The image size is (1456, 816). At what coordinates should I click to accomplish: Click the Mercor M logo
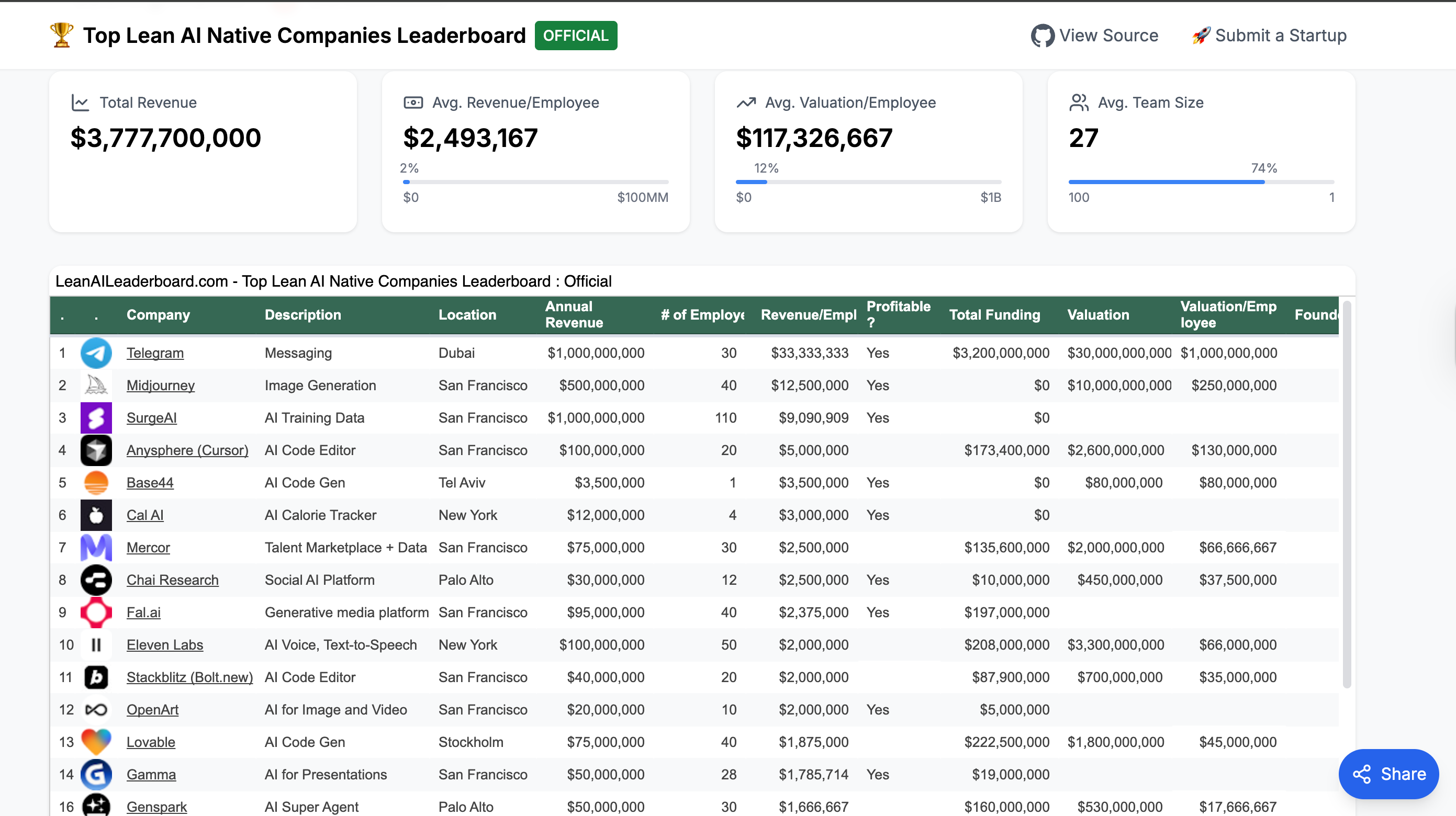96,548
